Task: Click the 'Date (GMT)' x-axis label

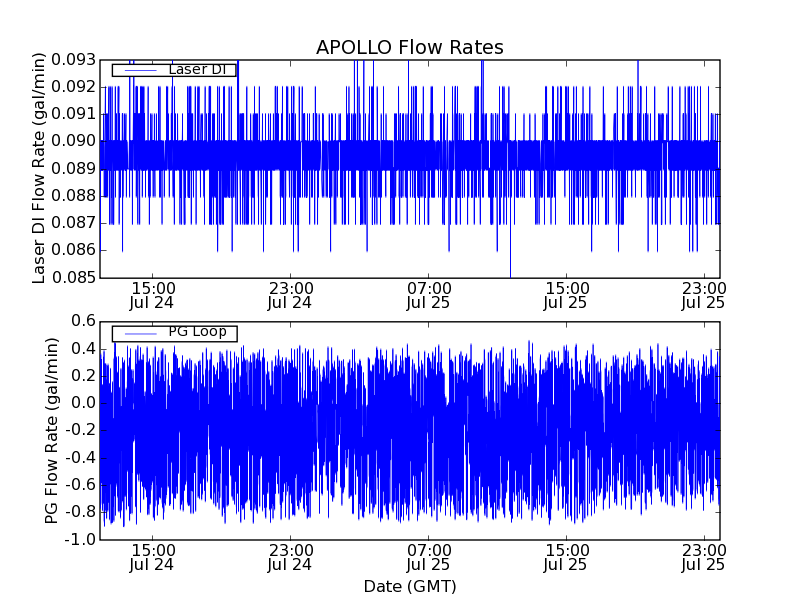Action: coord(410,586)
